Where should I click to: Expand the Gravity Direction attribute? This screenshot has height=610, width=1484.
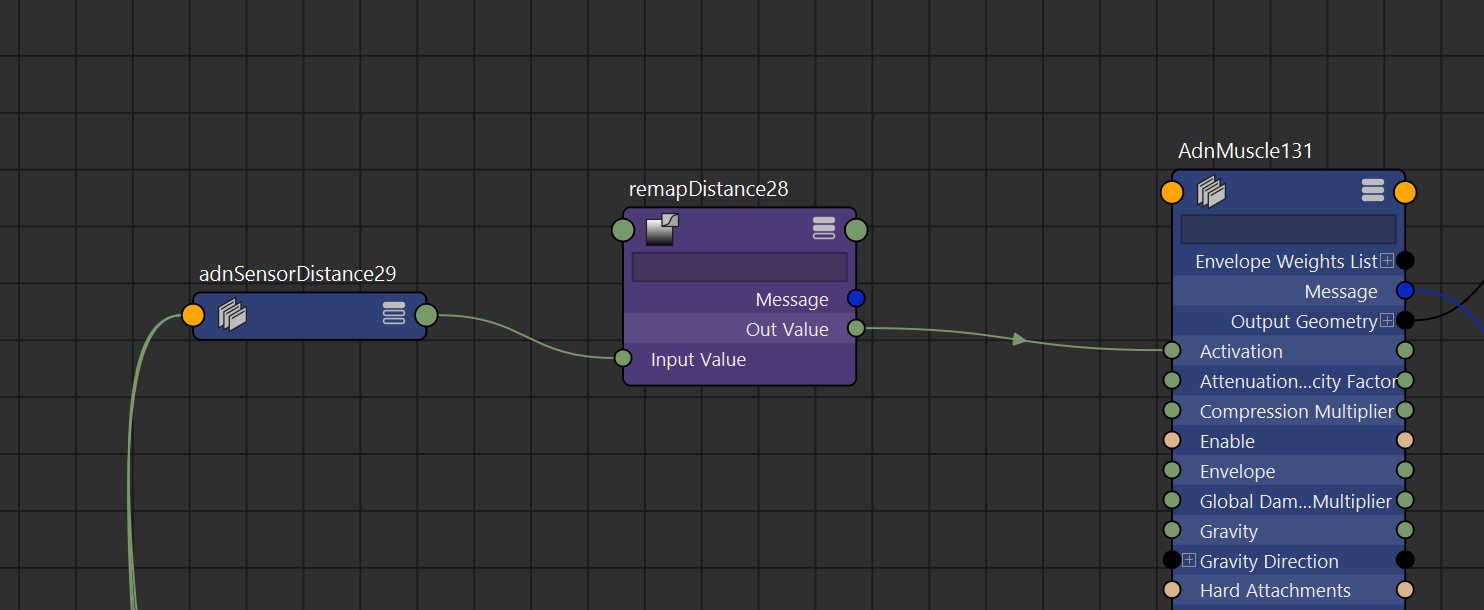click(x=1189, y=560)
